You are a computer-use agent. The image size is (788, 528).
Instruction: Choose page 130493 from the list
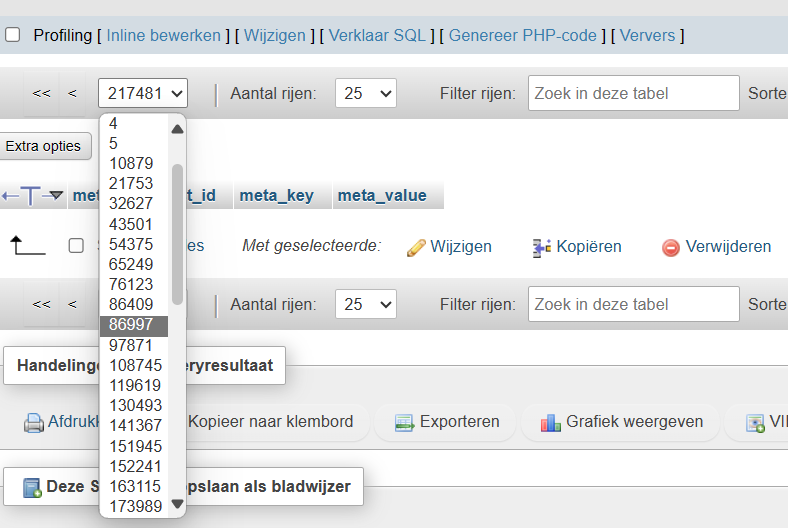pos(136,405)
